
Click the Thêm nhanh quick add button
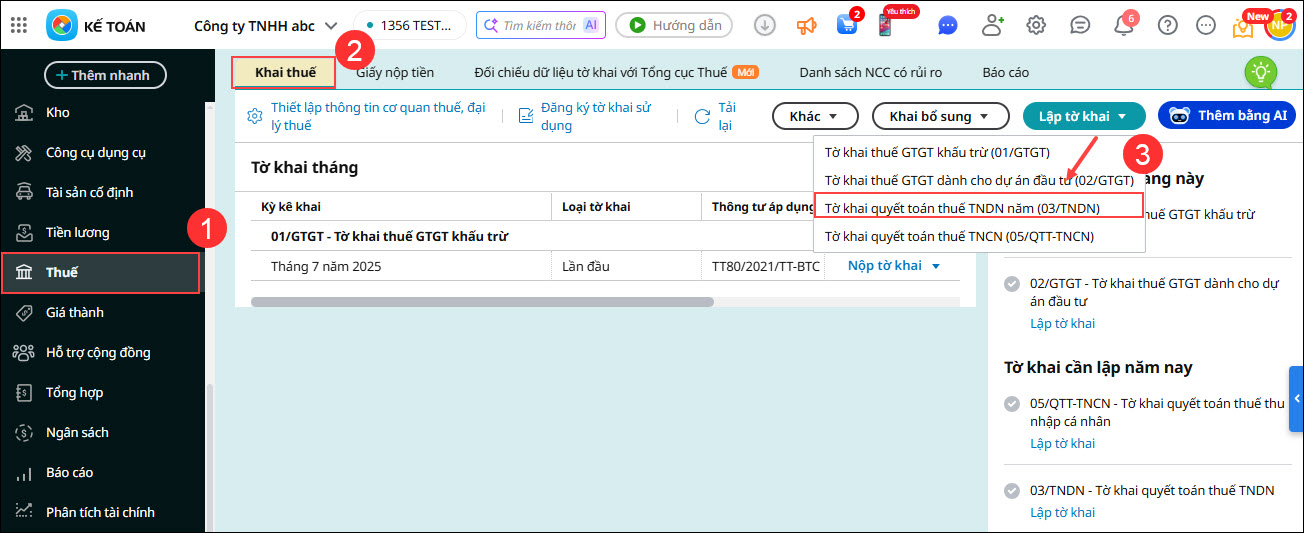[105, 75]
